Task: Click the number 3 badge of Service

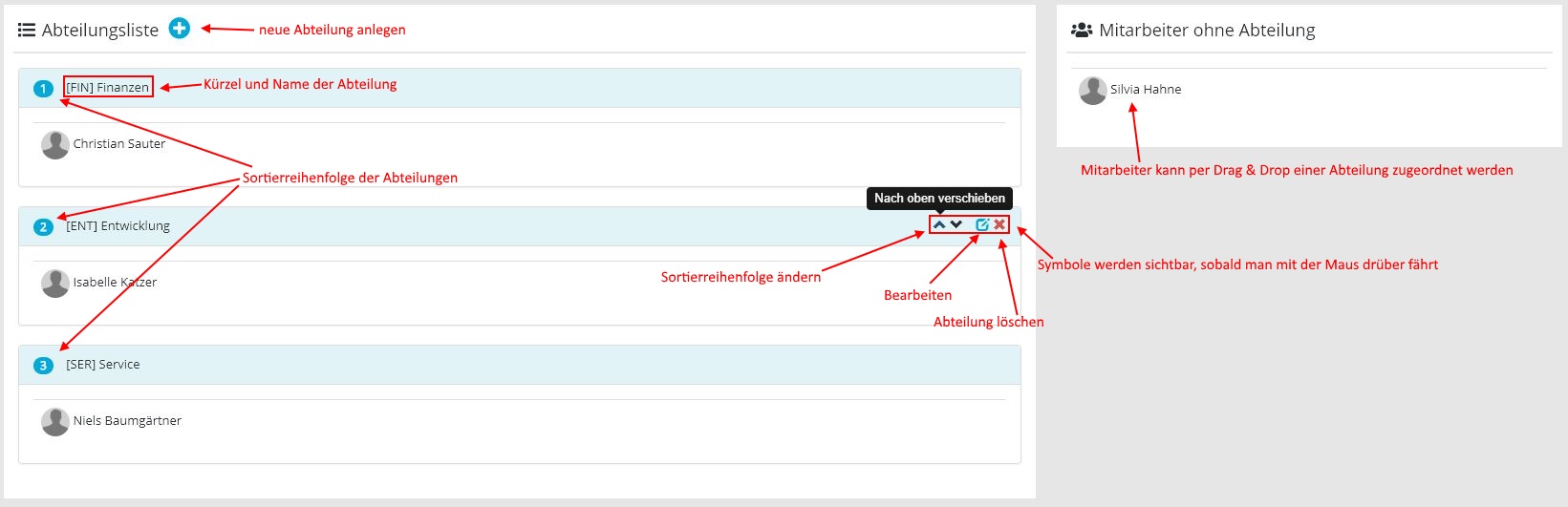Action: tap(43, 366)
